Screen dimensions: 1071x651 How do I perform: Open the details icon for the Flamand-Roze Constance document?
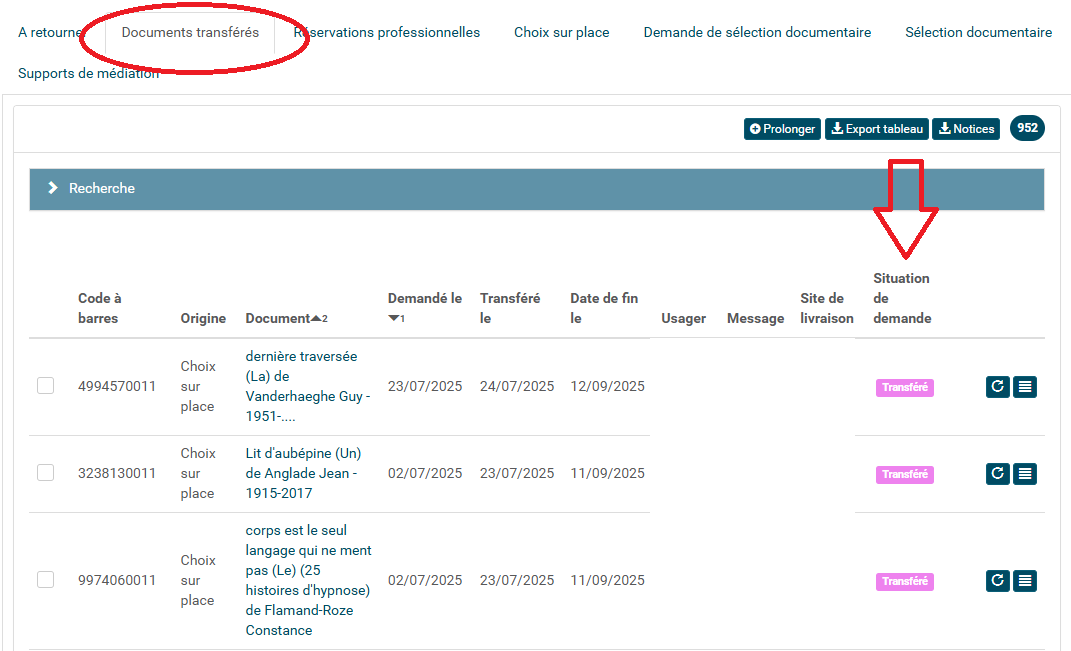pyautogui.click(x=1025, y=580)
